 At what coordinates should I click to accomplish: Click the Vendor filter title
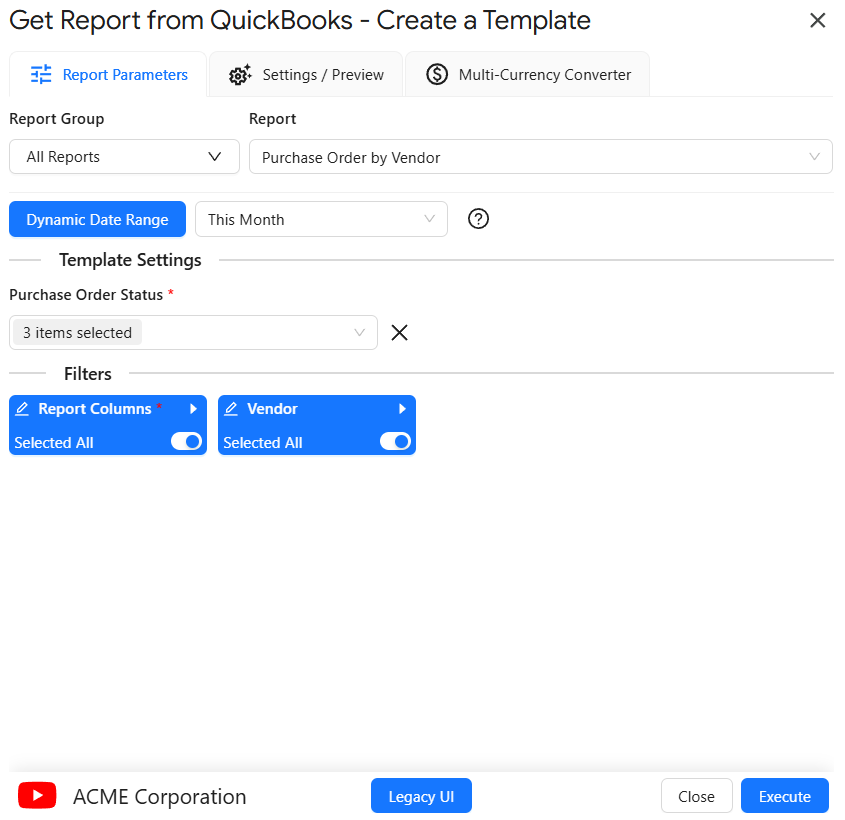pyautogui.click(x=272, y=409)
